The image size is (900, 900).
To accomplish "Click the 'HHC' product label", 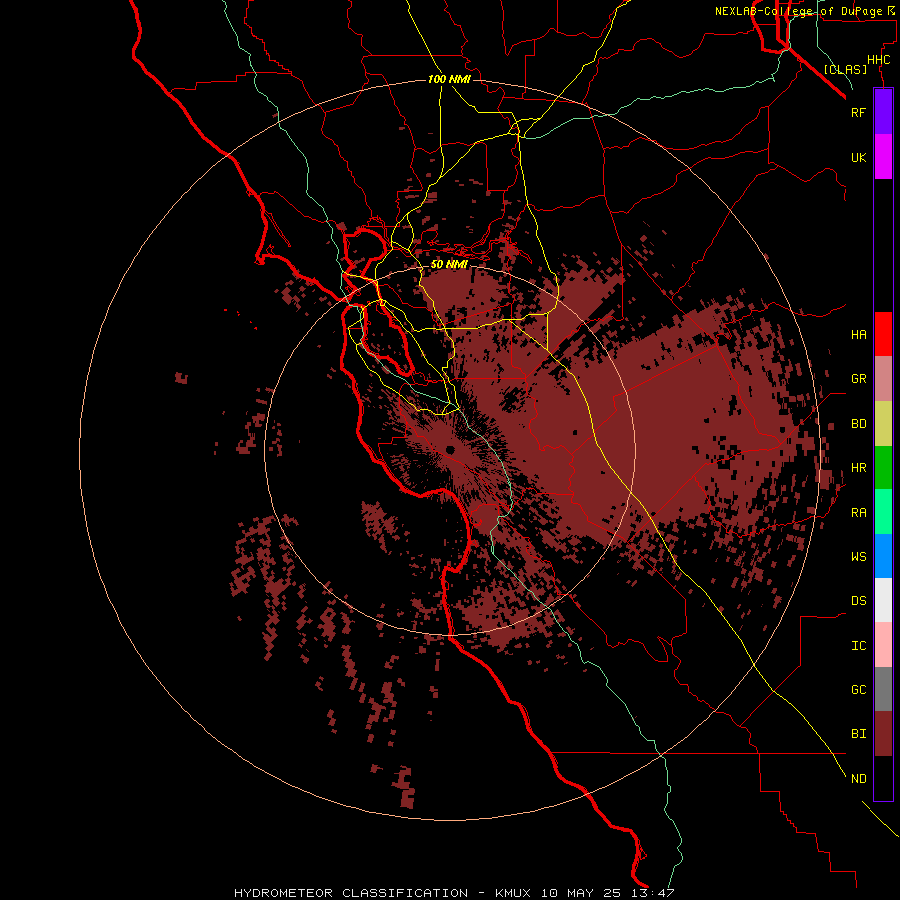I will click(878, 60).
